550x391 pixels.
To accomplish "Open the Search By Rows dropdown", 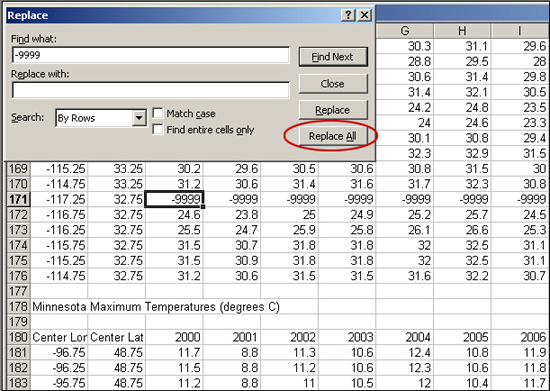I will pyautogui.click(x=139, y=118).
